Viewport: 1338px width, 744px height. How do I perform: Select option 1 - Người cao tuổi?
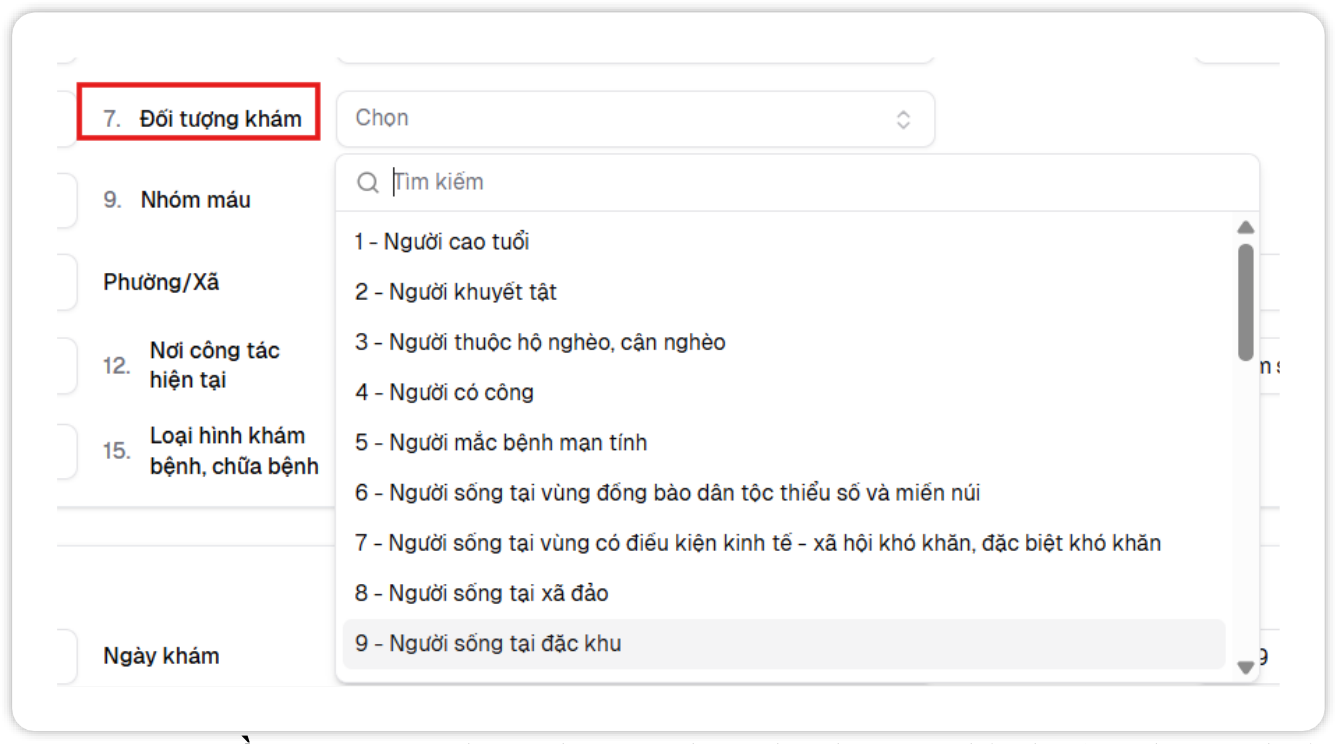[x=784, y=242]
